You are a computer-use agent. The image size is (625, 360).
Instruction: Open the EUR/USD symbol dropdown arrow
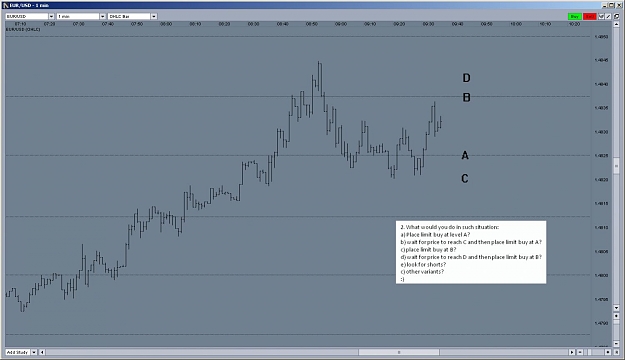tap(51, 16)
